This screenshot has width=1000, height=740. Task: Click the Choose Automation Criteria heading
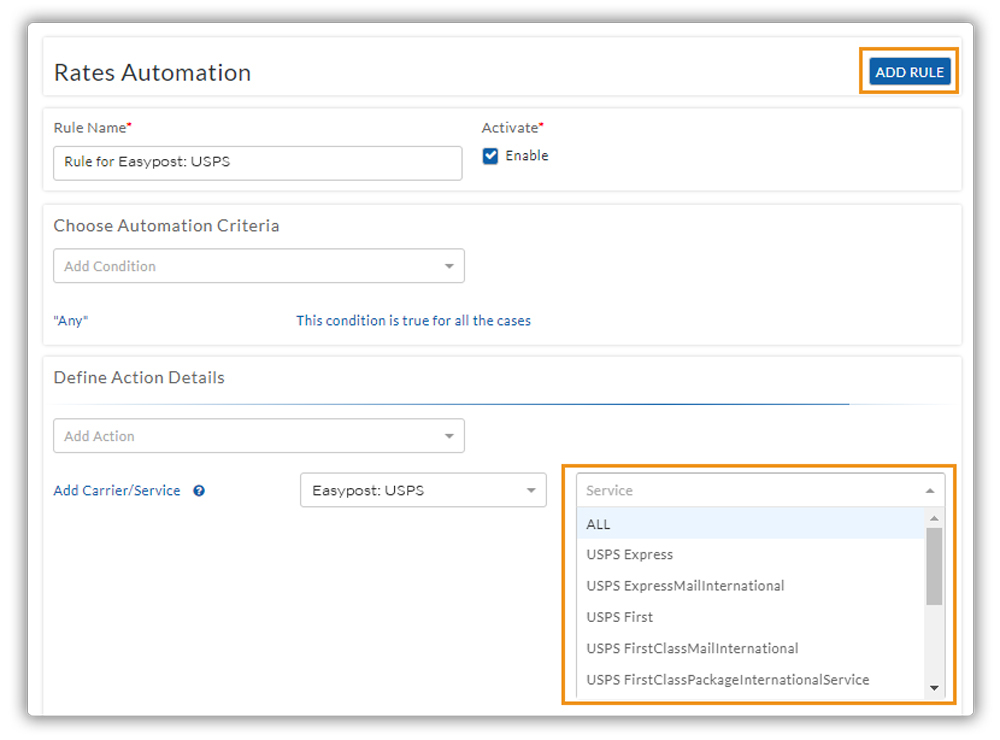pos(166,226)
